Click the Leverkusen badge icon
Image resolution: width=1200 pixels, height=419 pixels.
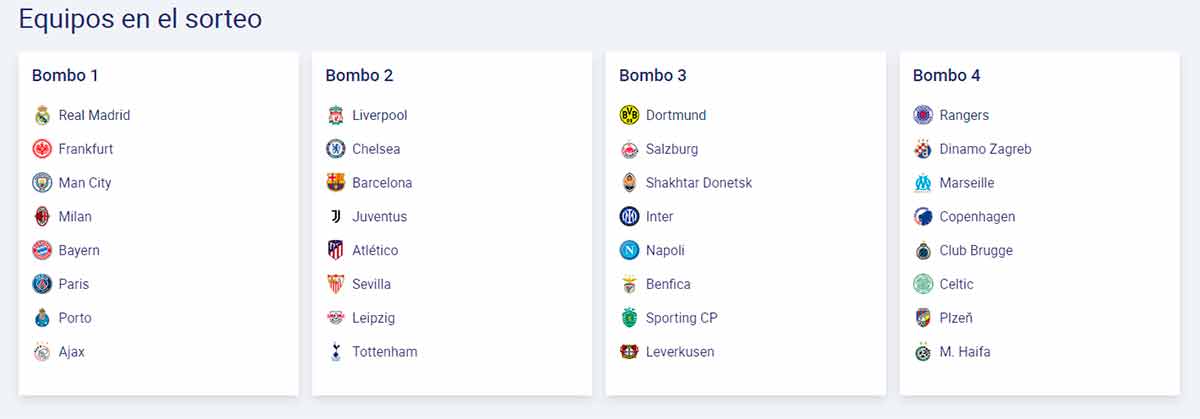pos(629,352)
